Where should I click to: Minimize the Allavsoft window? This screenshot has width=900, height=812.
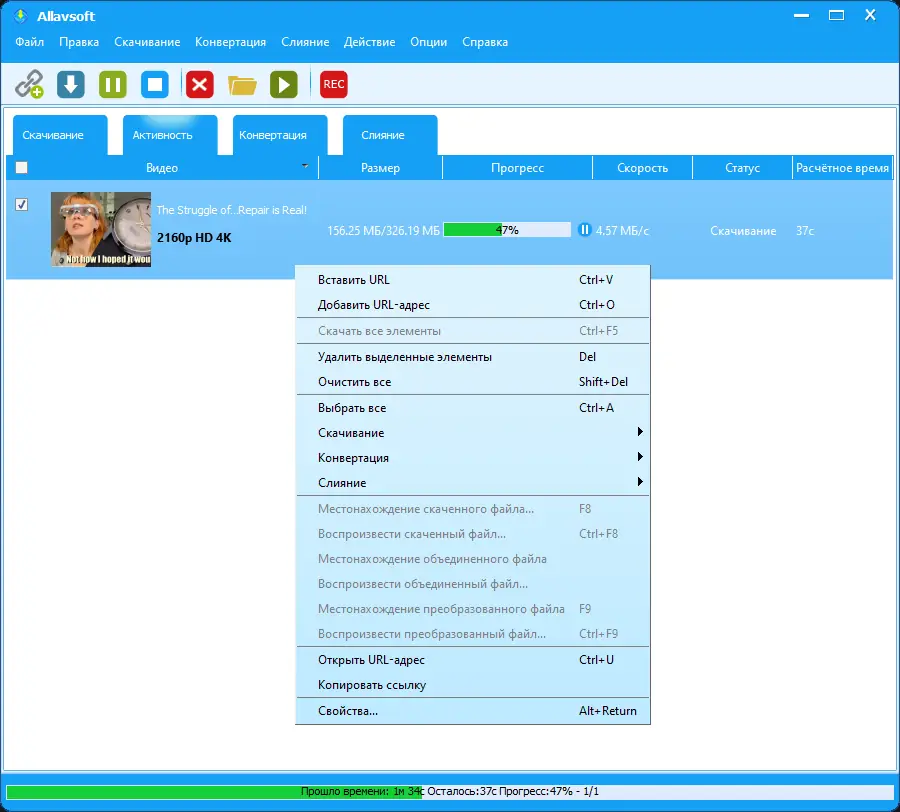click(x=801, y=15)
